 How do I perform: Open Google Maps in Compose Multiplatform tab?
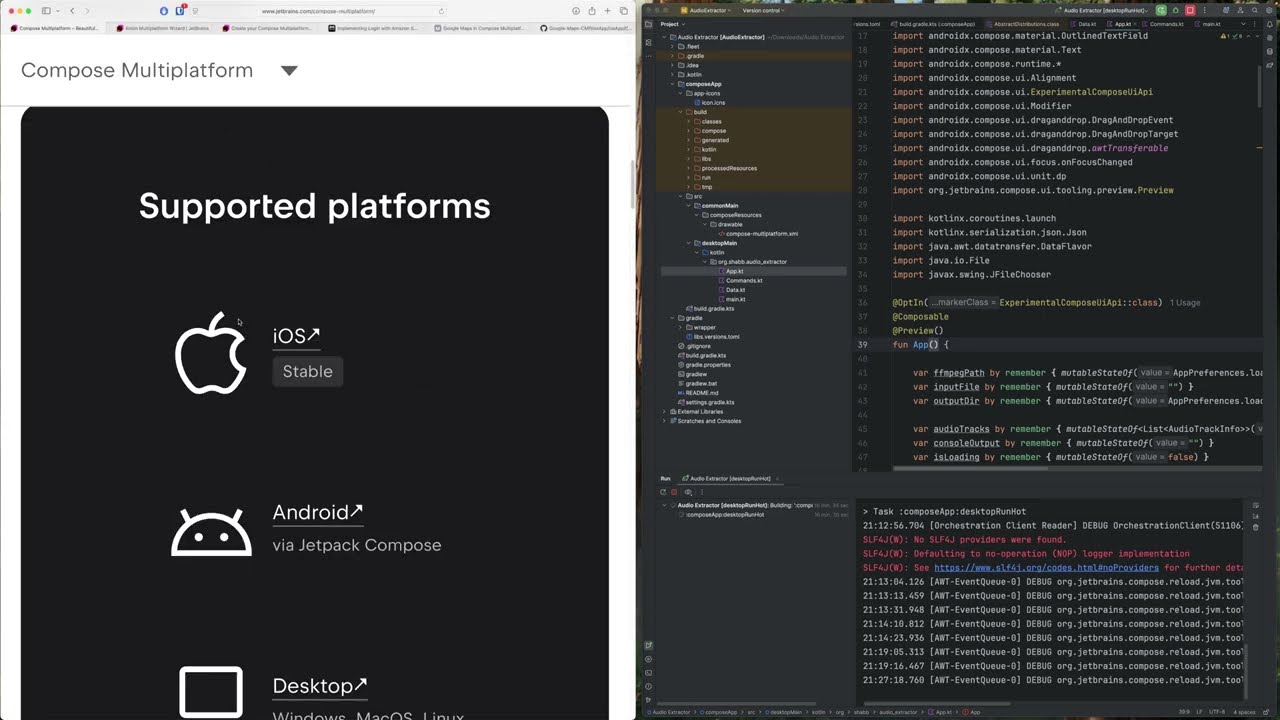(479, 28)
